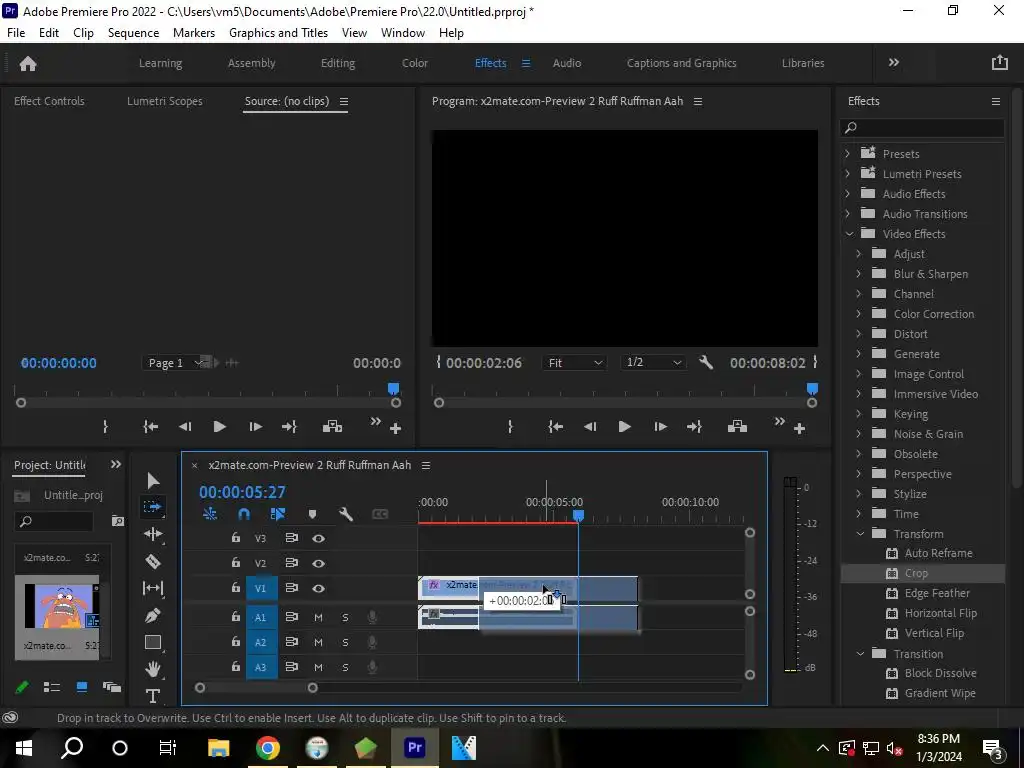Viewport: 1024px width, 768px height.
Task: Select the Slip tool
Action: 153,588
